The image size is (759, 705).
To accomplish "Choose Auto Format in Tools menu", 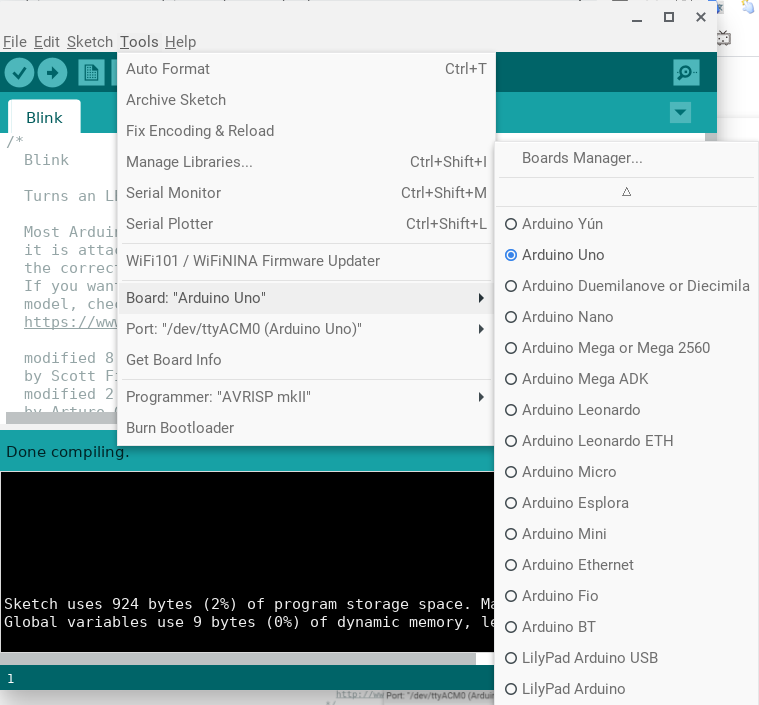I will (x=306, y=69).
